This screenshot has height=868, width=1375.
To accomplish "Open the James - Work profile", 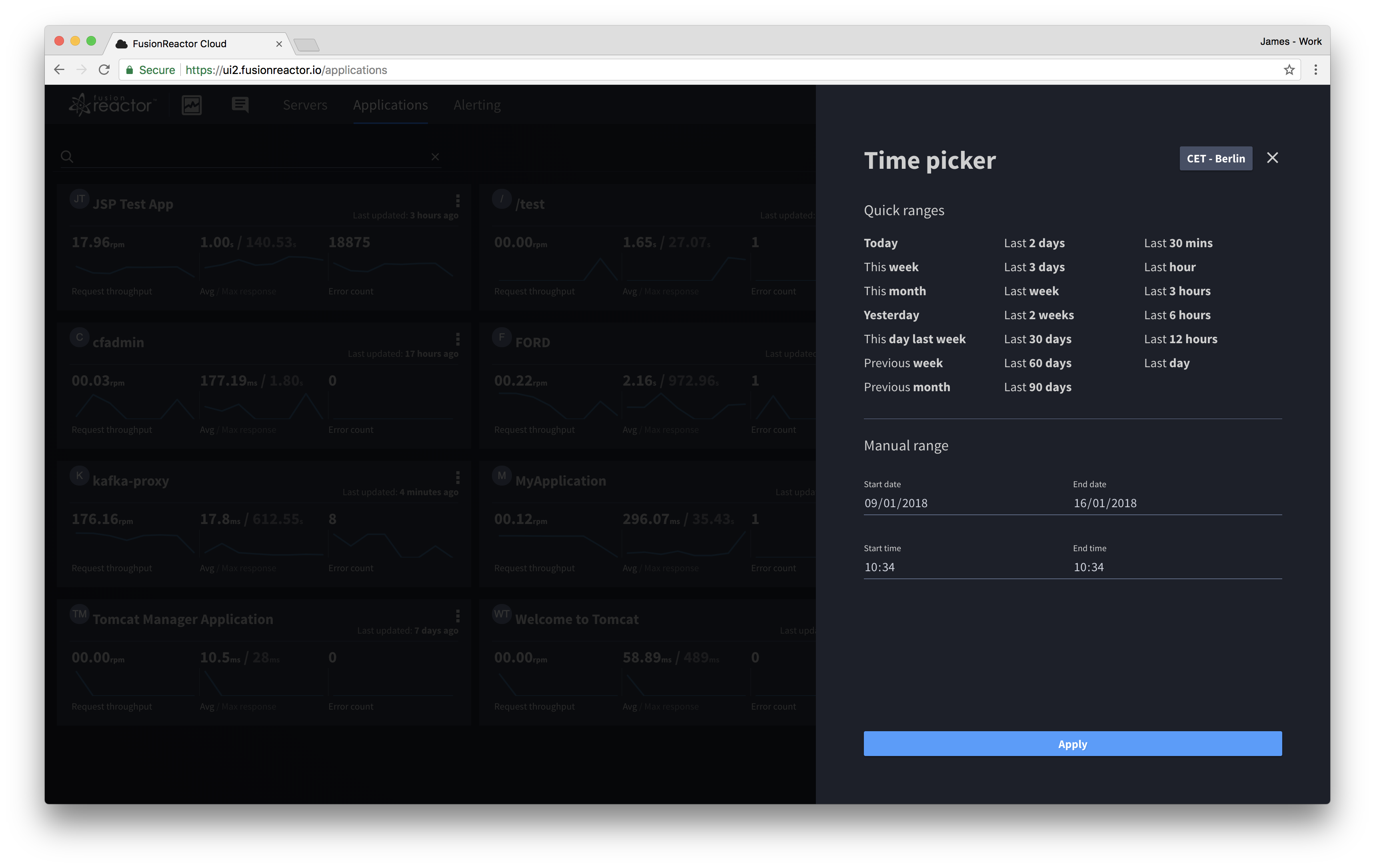I will point(1291,41).
